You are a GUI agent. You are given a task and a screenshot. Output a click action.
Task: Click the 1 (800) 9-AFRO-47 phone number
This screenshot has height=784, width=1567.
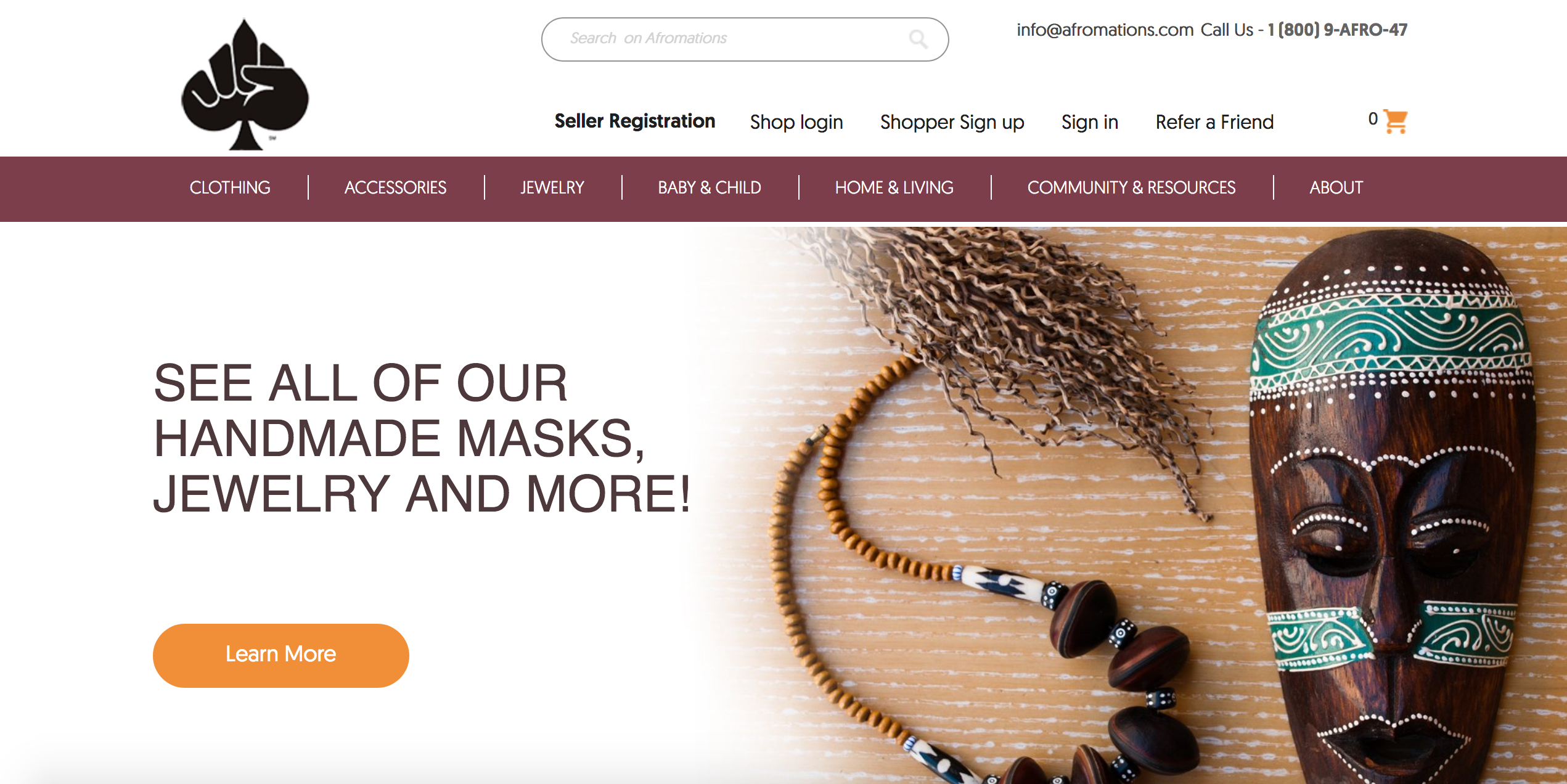click(x=1337, y=30)
